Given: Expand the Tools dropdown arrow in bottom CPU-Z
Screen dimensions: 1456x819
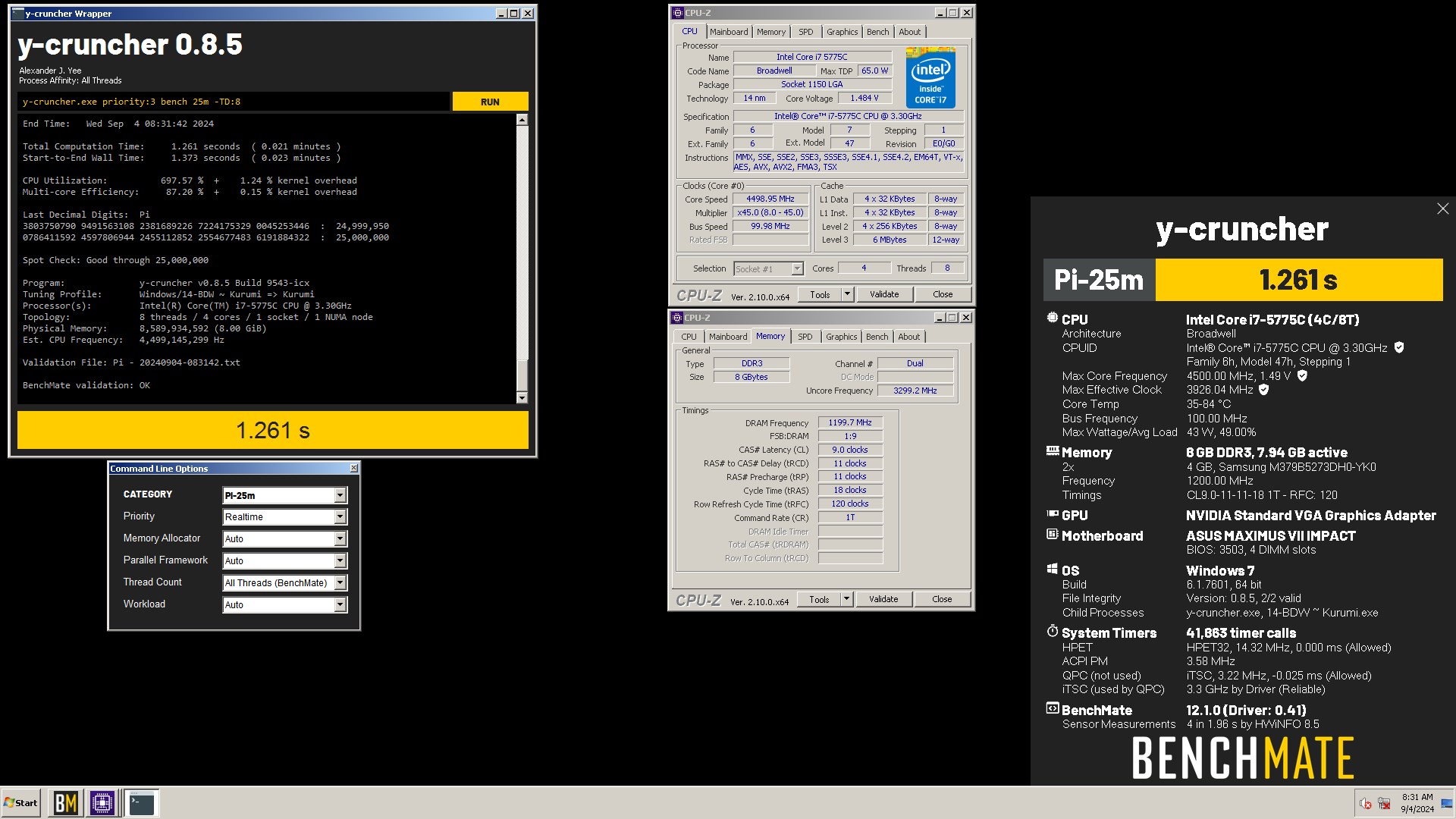Looking at the screenshot, I should coord(846,599).
